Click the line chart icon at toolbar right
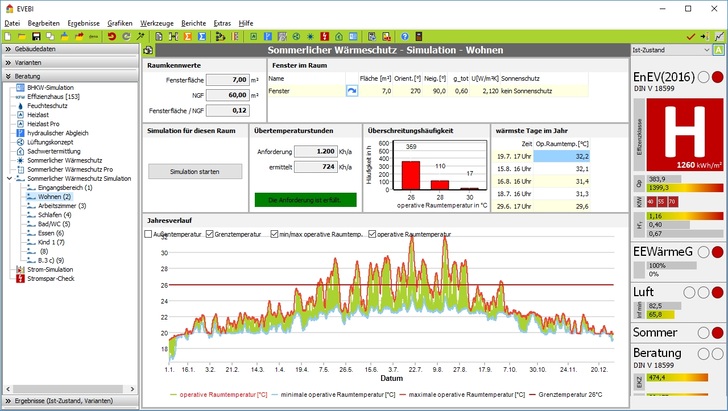 718,36
